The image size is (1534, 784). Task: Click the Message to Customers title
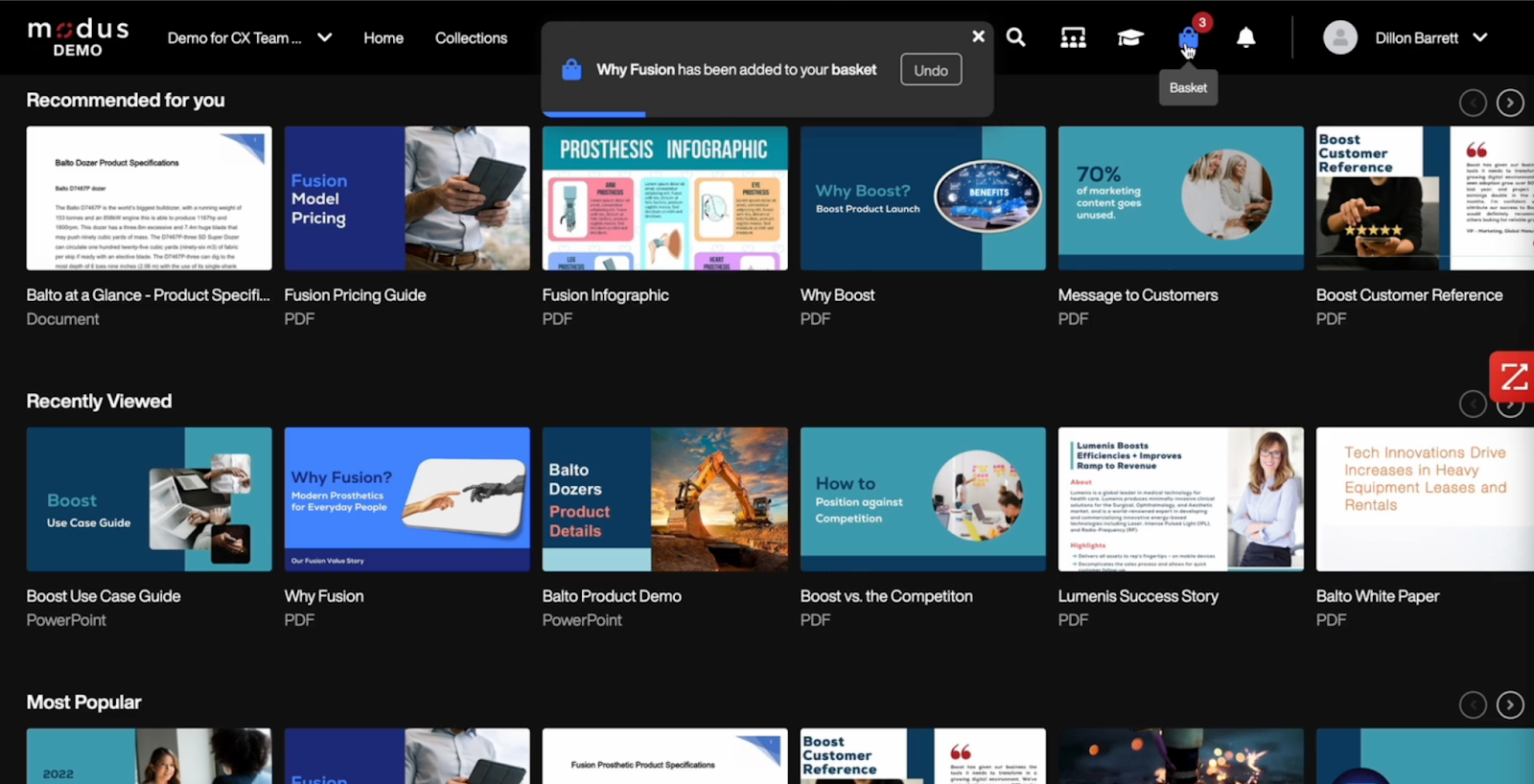point(1138,295)
